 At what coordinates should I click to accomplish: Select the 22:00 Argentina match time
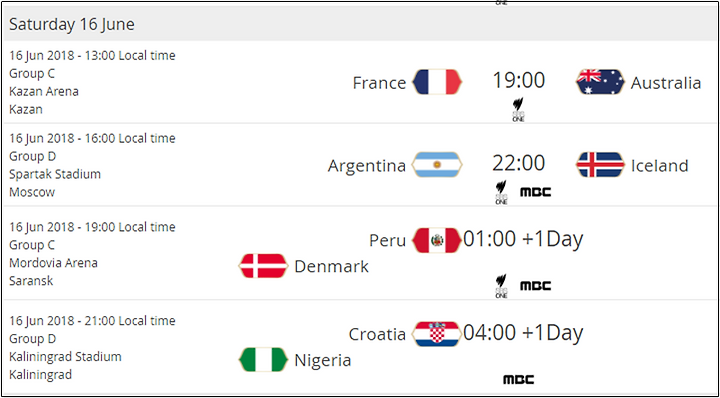[x=519, y=163]
